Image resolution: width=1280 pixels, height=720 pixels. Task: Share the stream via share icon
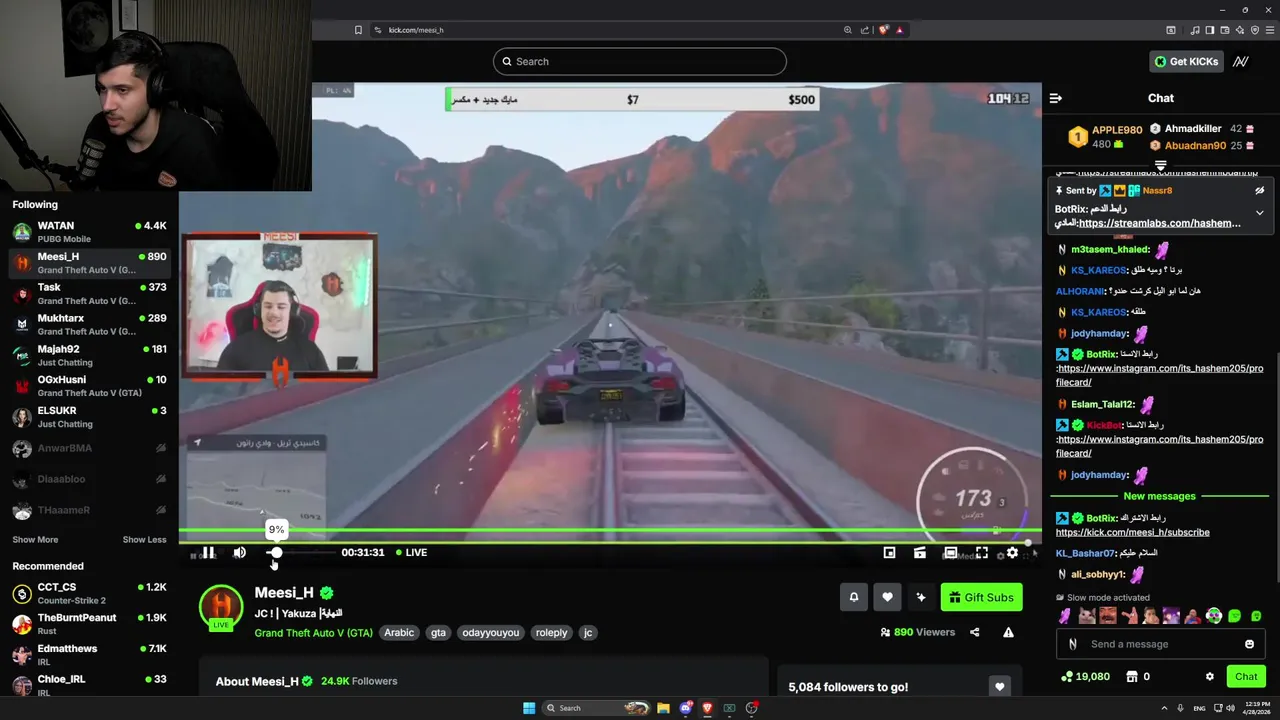(974, 632)
